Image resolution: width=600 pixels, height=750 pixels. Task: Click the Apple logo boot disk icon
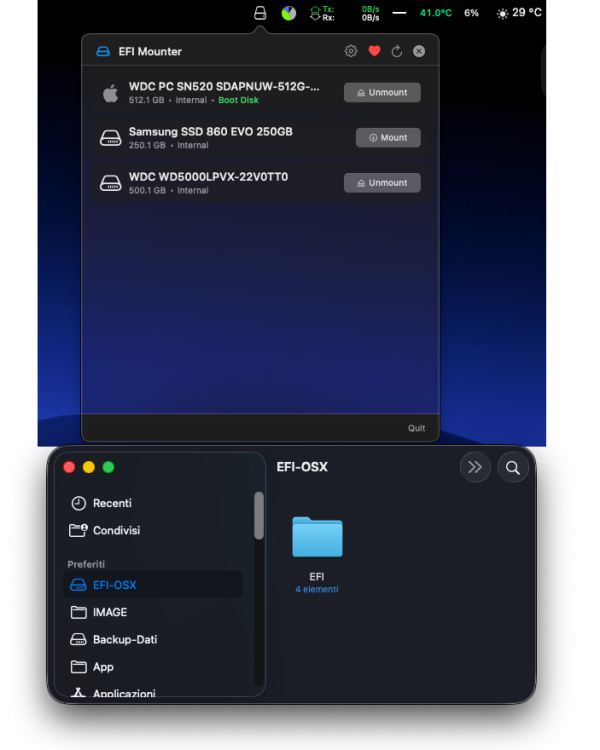click(111, 93)
